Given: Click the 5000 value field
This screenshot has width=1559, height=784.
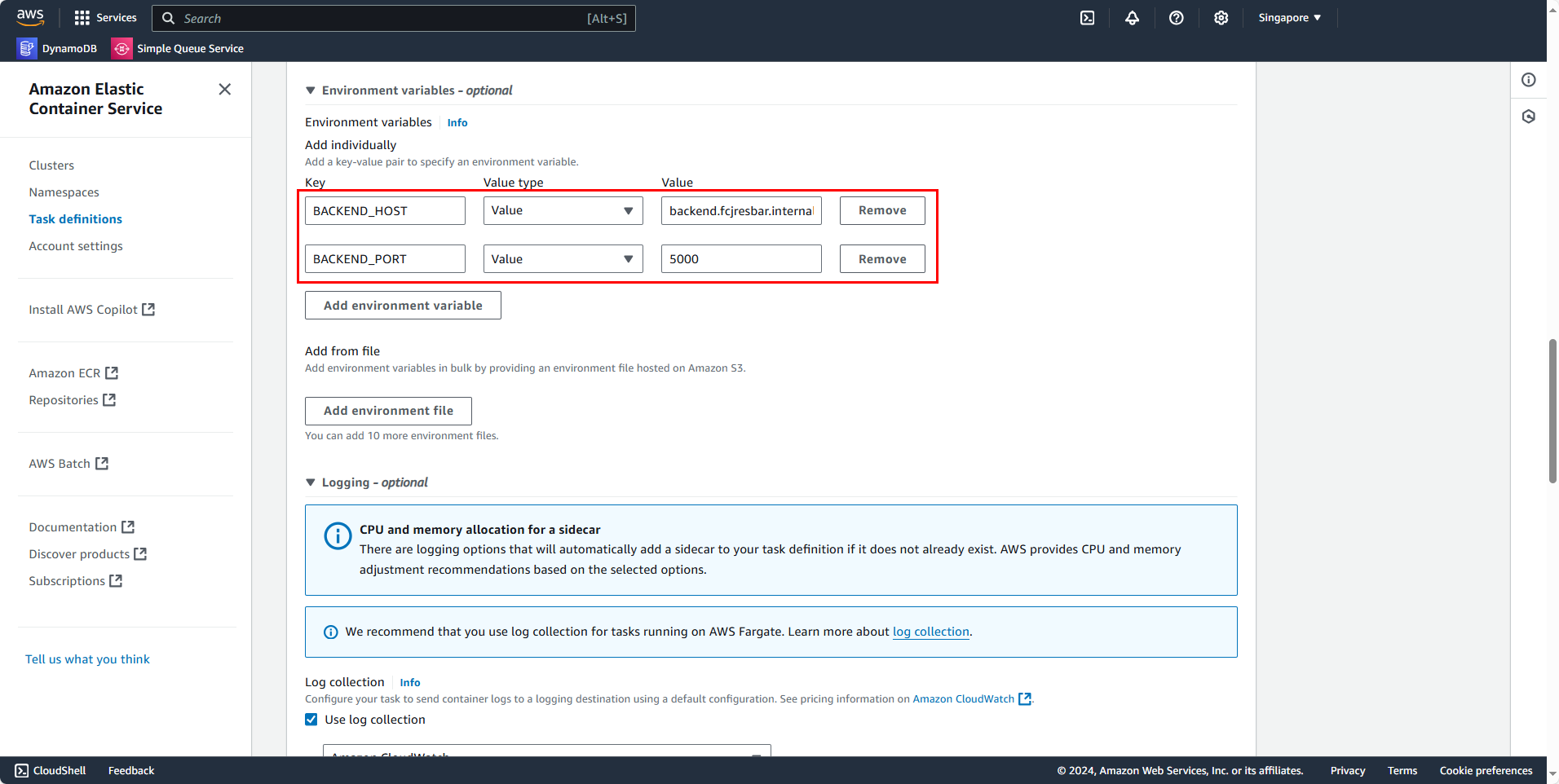Looking at the screenshot, I should tap(741, 259).
